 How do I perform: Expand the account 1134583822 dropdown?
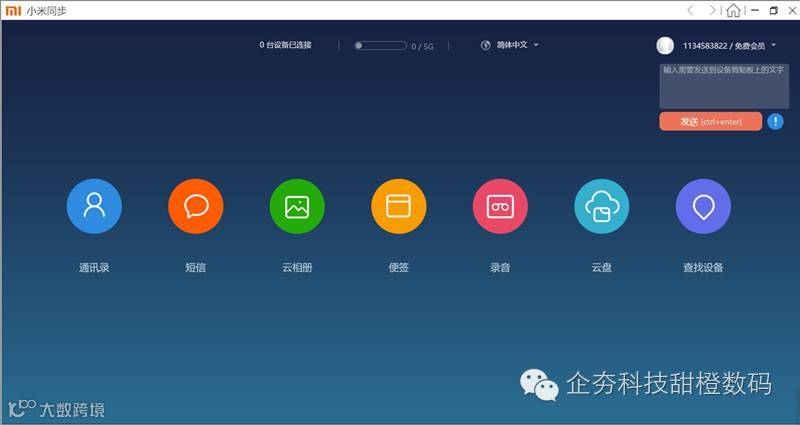coord(730,46)
